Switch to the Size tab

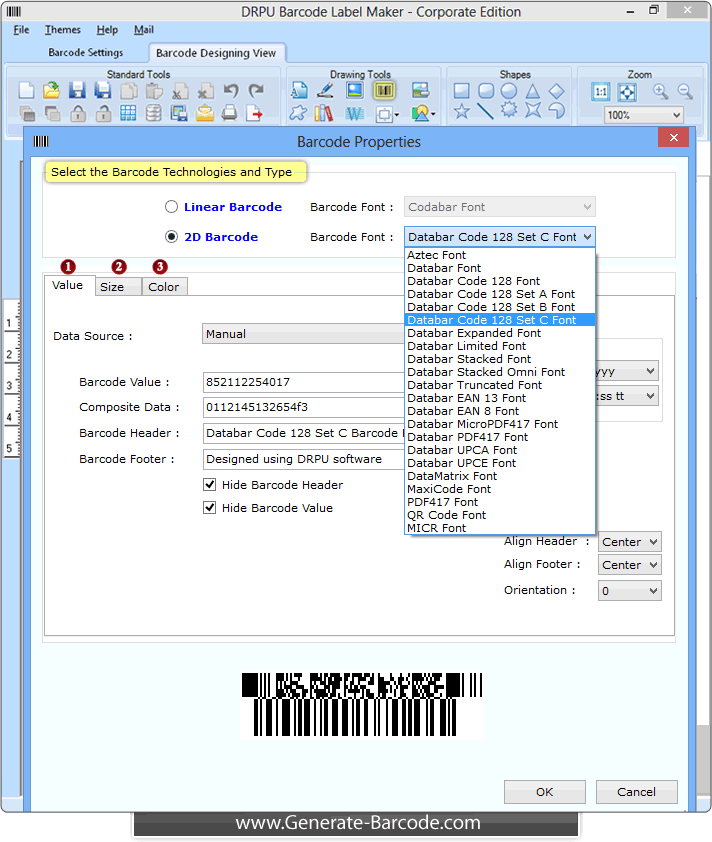click(x=112, y=287)
